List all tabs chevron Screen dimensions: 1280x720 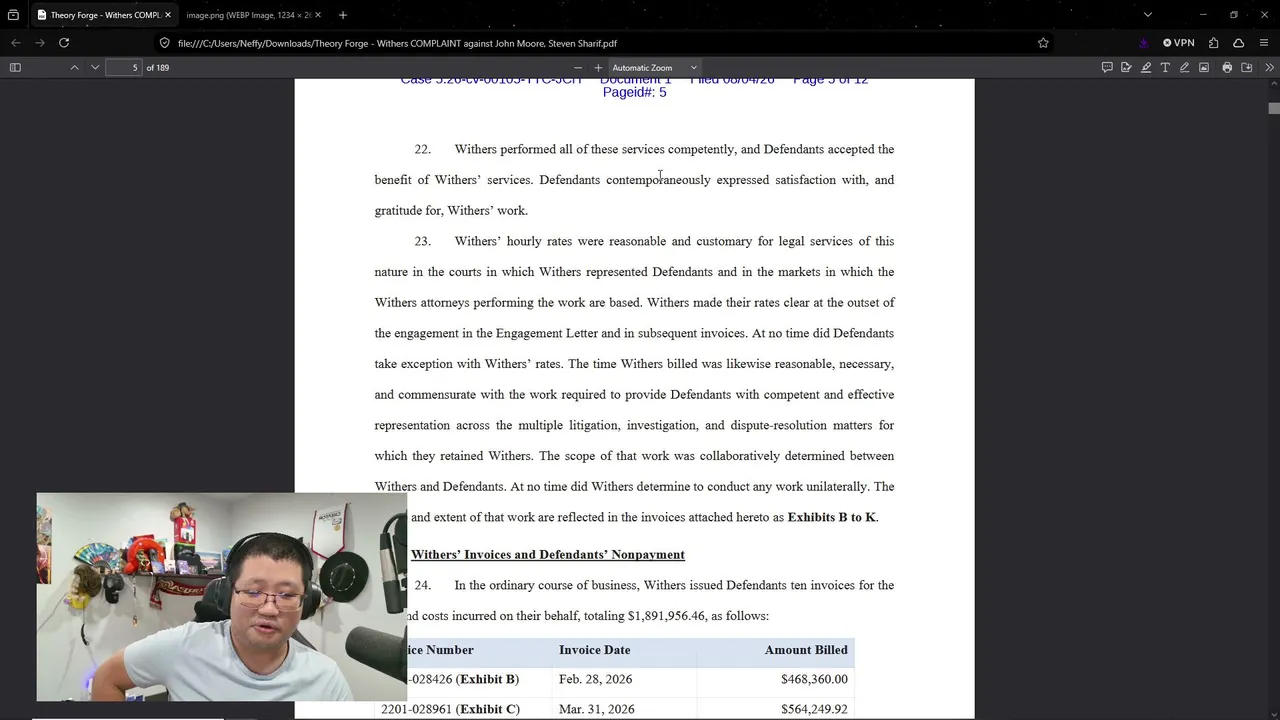(x=1147, y=15)
